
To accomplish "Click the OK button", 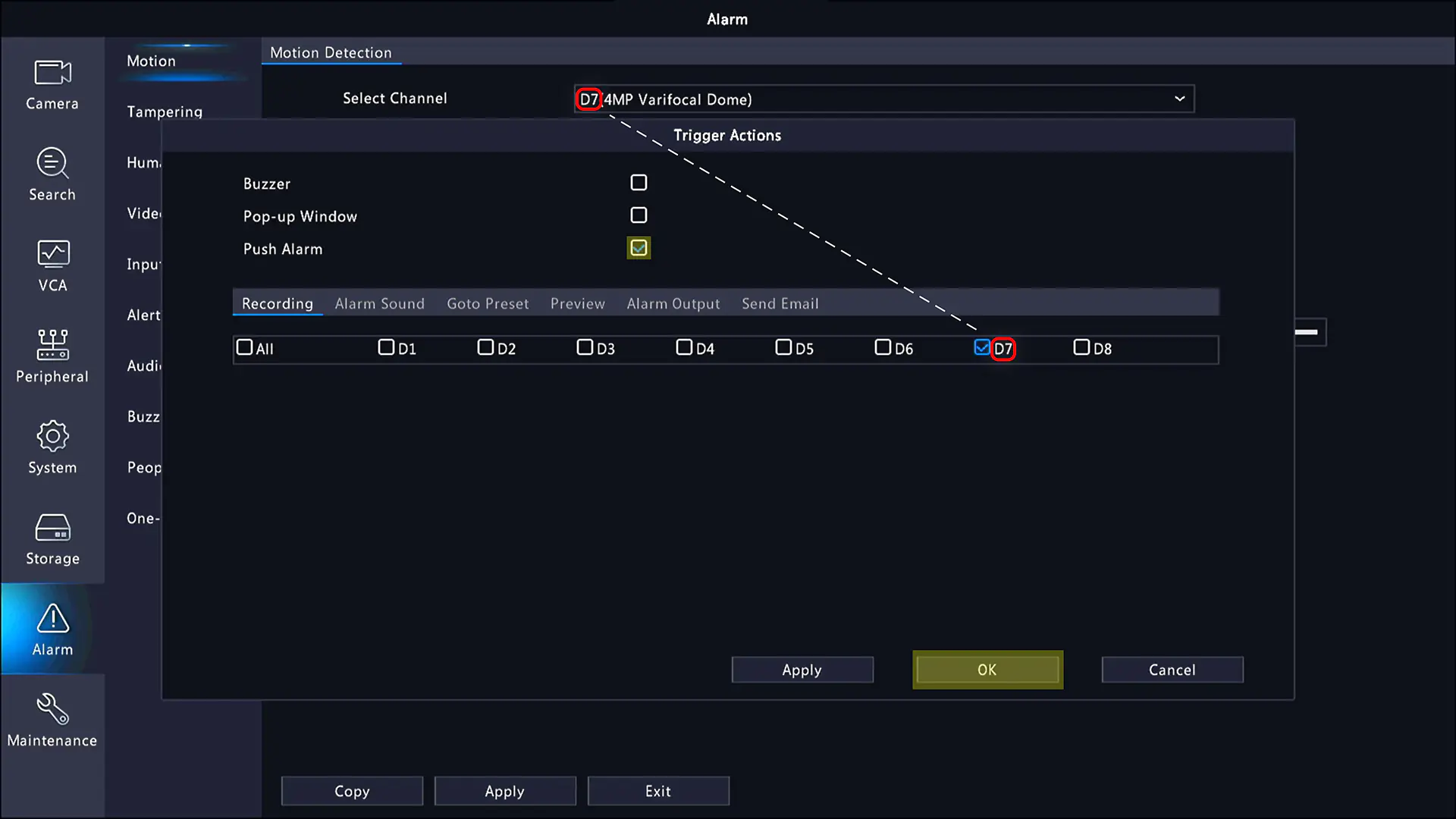I will pos(987,669).
